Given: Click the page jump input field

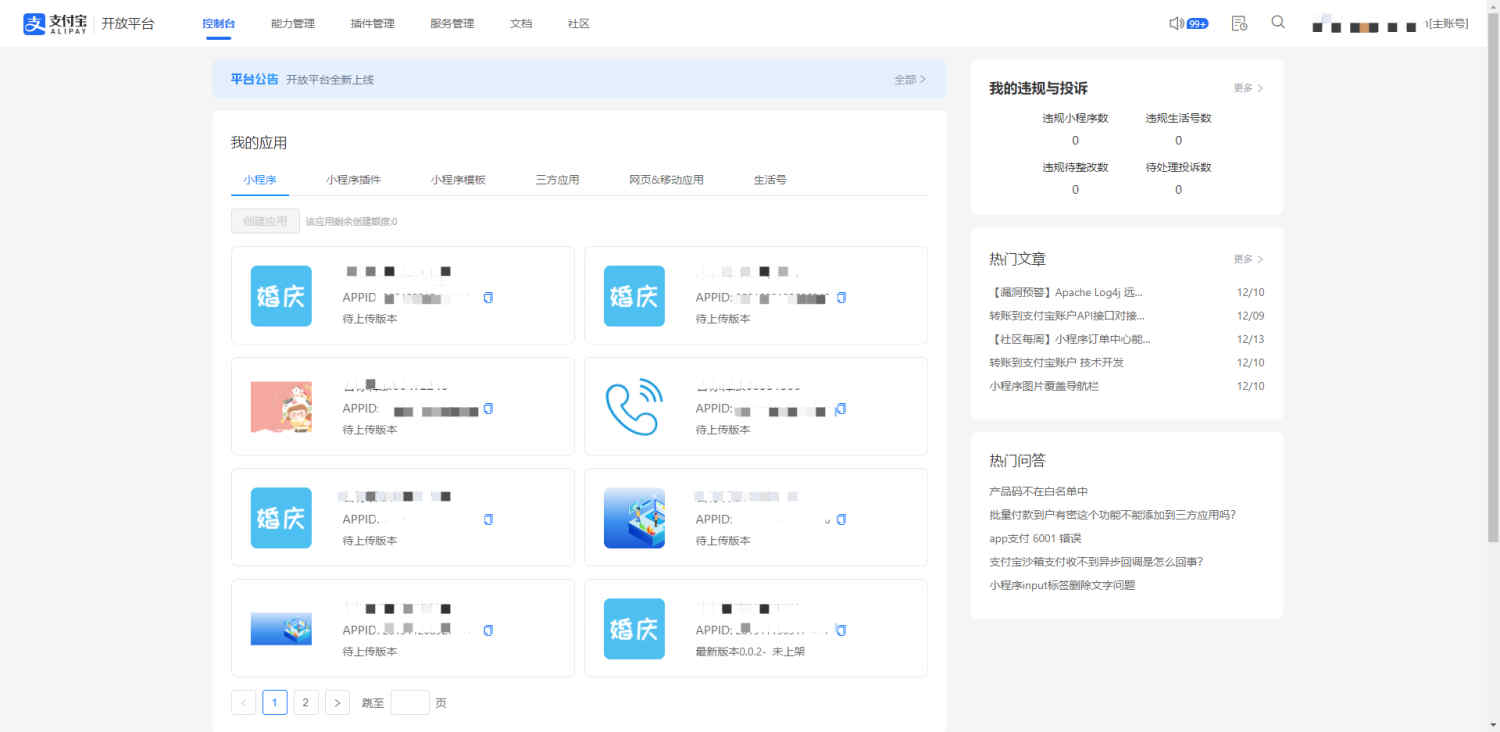Looking at the screenshot, I should (x=410, y=702).
